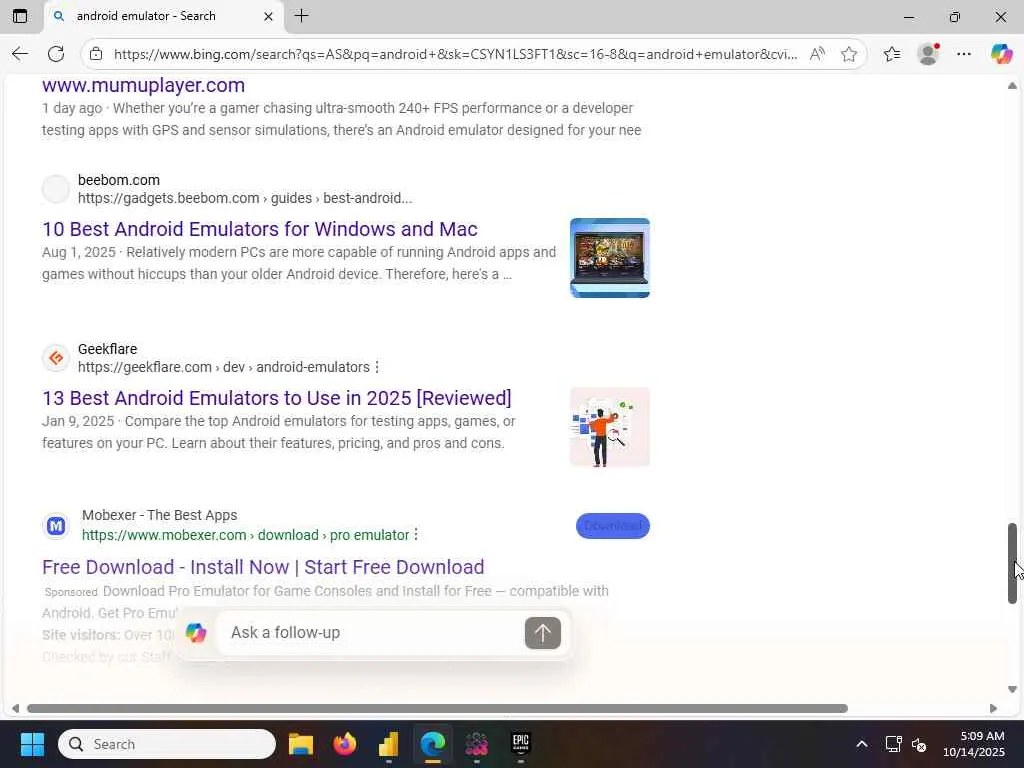
Task: Click the beebom.com site favicon
Action: [56, 189]
